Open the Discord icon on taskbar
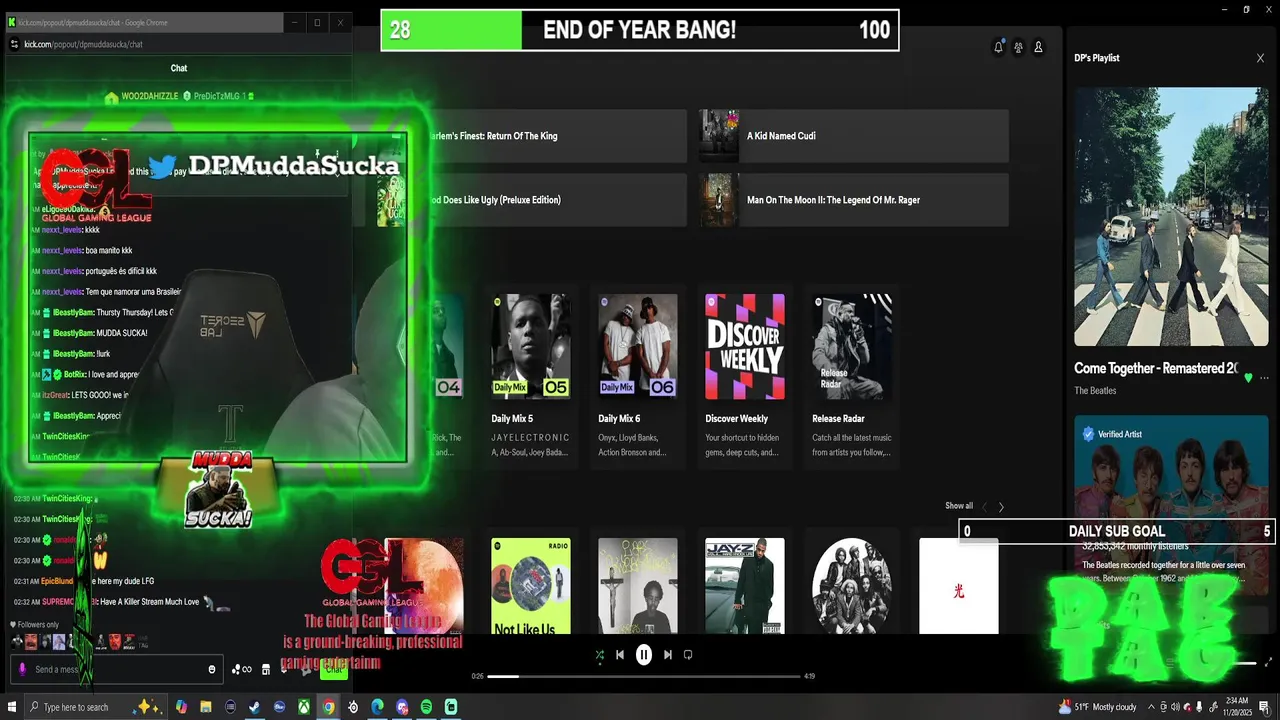The height and width of the screenshot is (720, 1280). pyautogui.click(x=402, y=707)
